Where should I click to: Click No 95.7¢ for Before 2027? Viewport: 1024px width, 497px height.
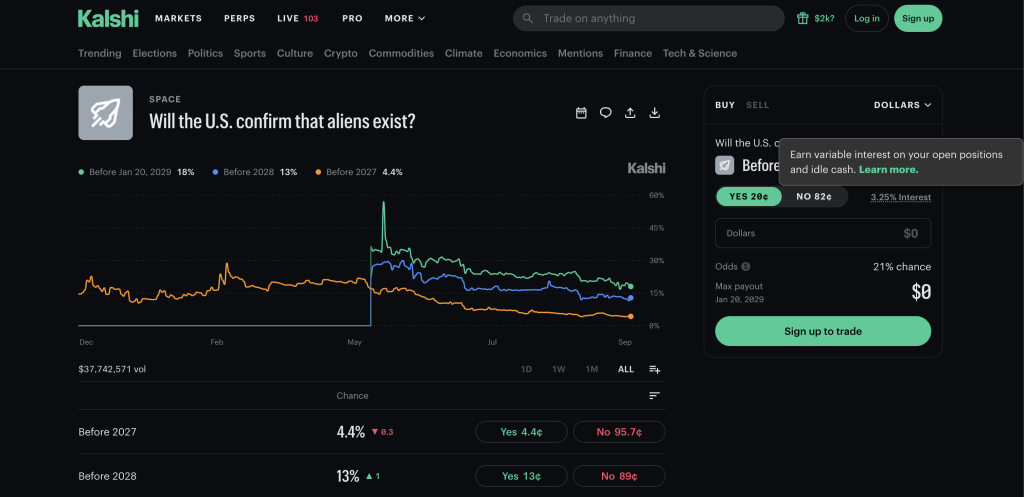tap(619, 432)
